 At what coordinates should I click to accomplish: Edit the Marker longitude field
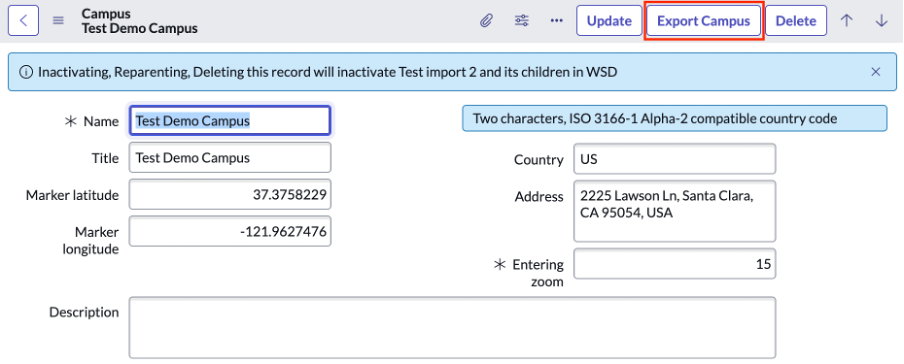point(230,232)
